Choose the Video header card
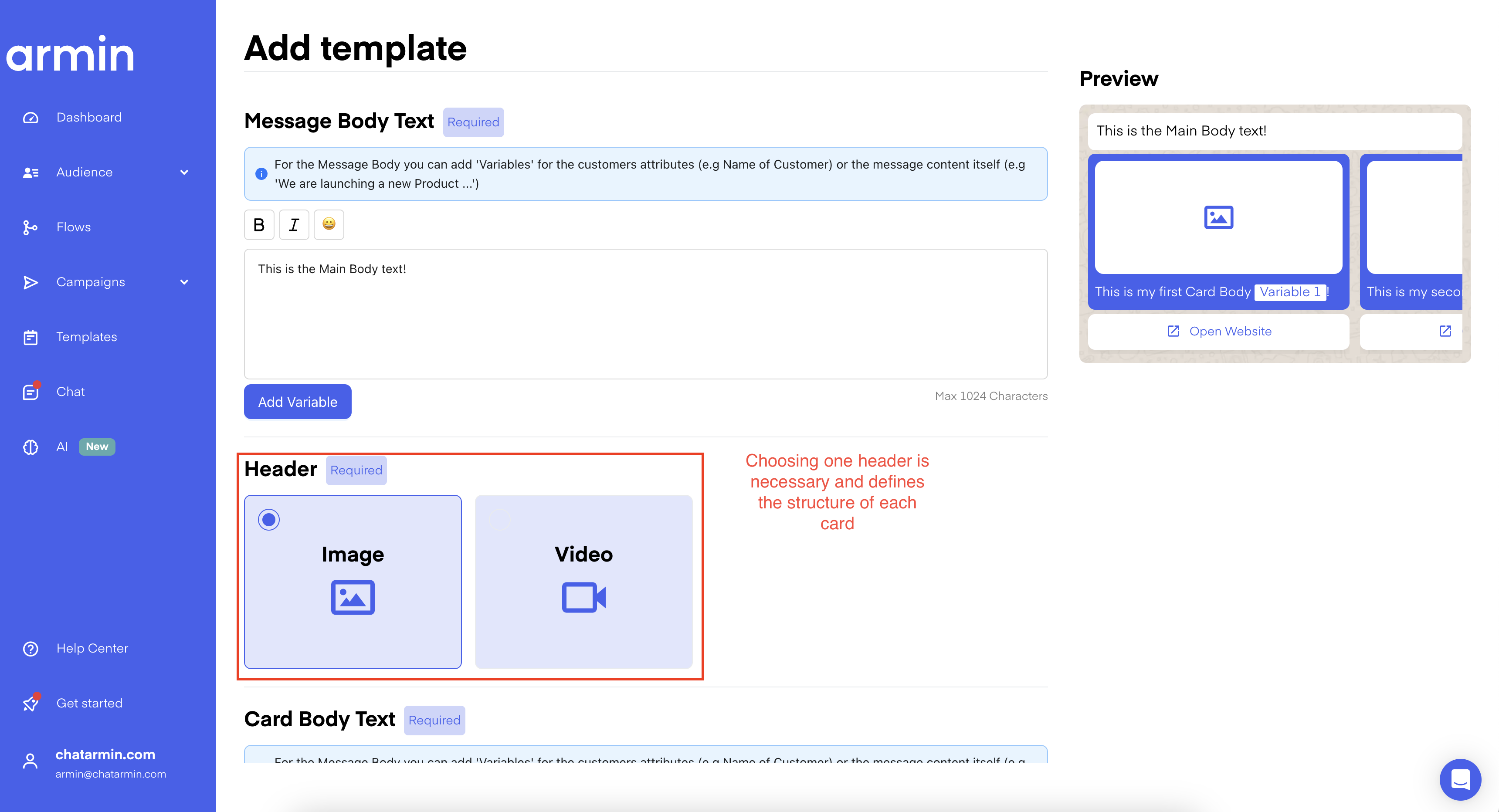Viewport: 1499px width, 812px height. (x=583, y=582)
